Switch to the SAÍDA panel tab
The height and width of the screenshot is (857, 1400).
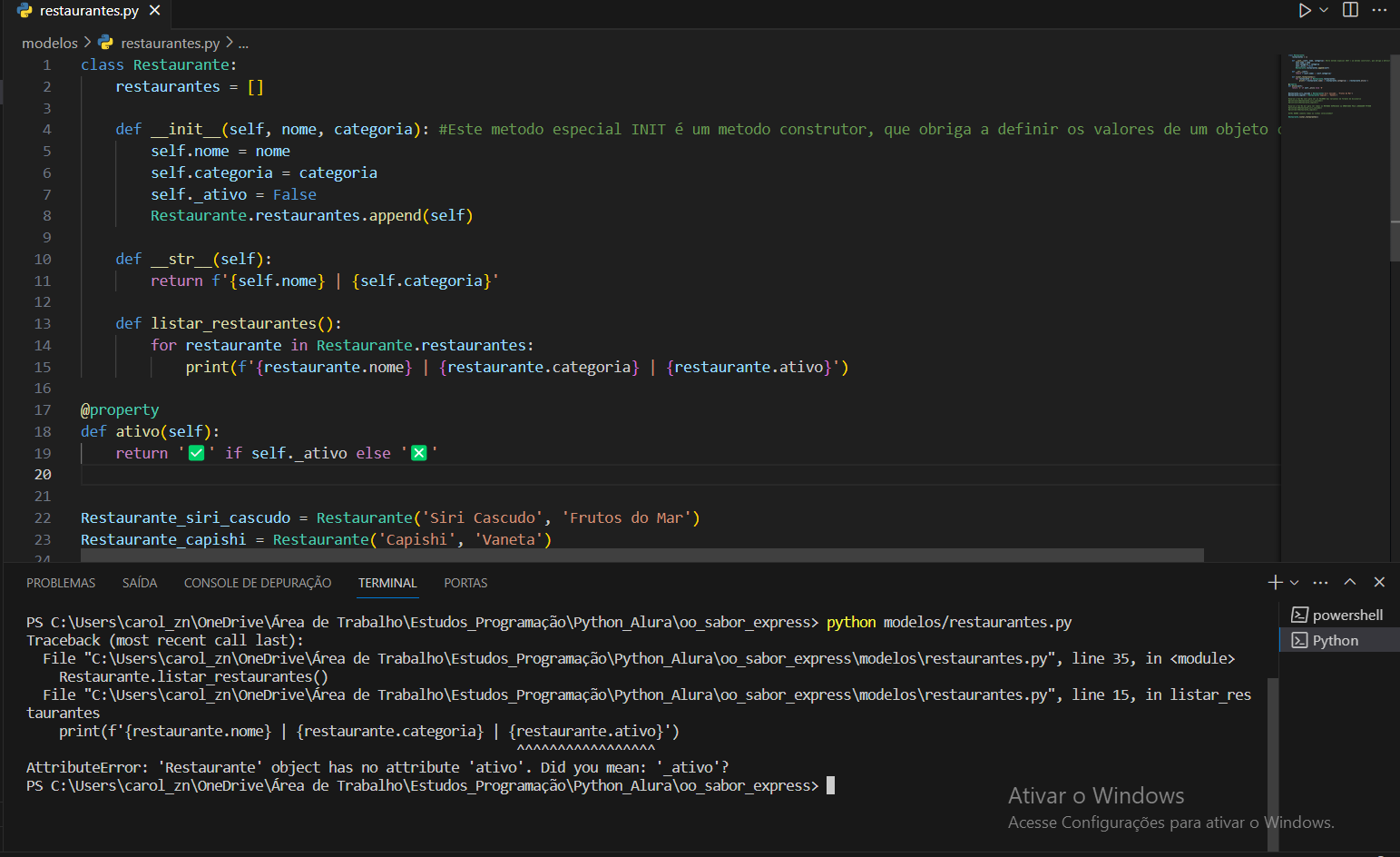tap(140, 583)
